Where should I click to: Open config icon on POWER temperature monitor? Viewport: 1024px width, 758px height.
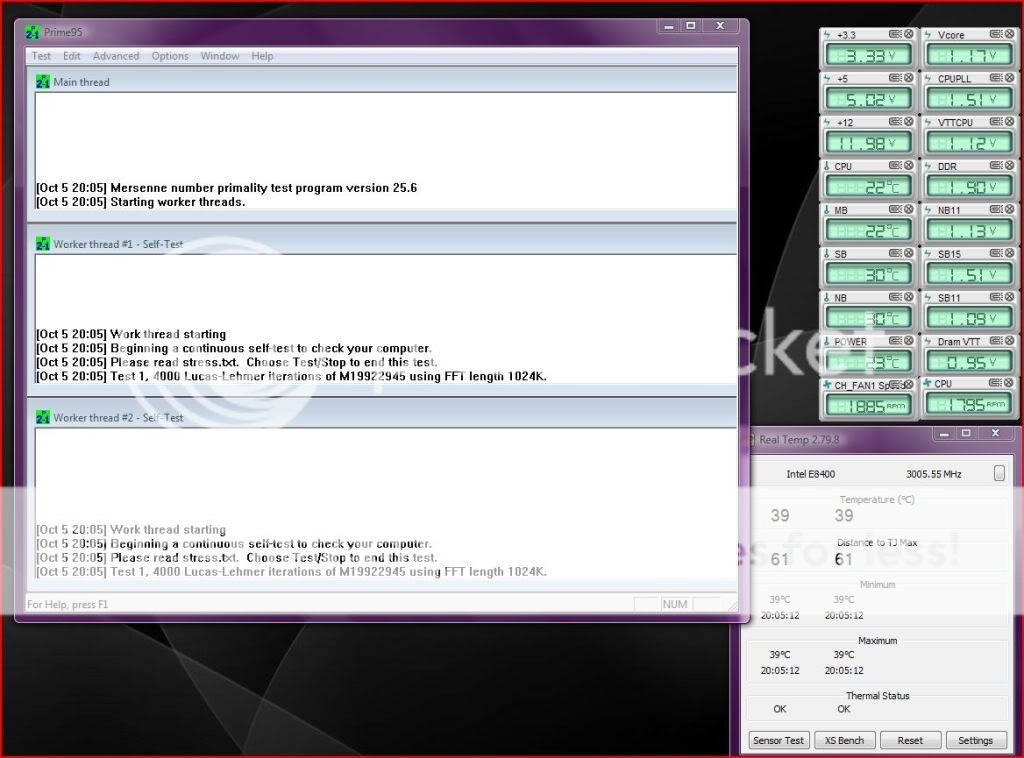895,340
